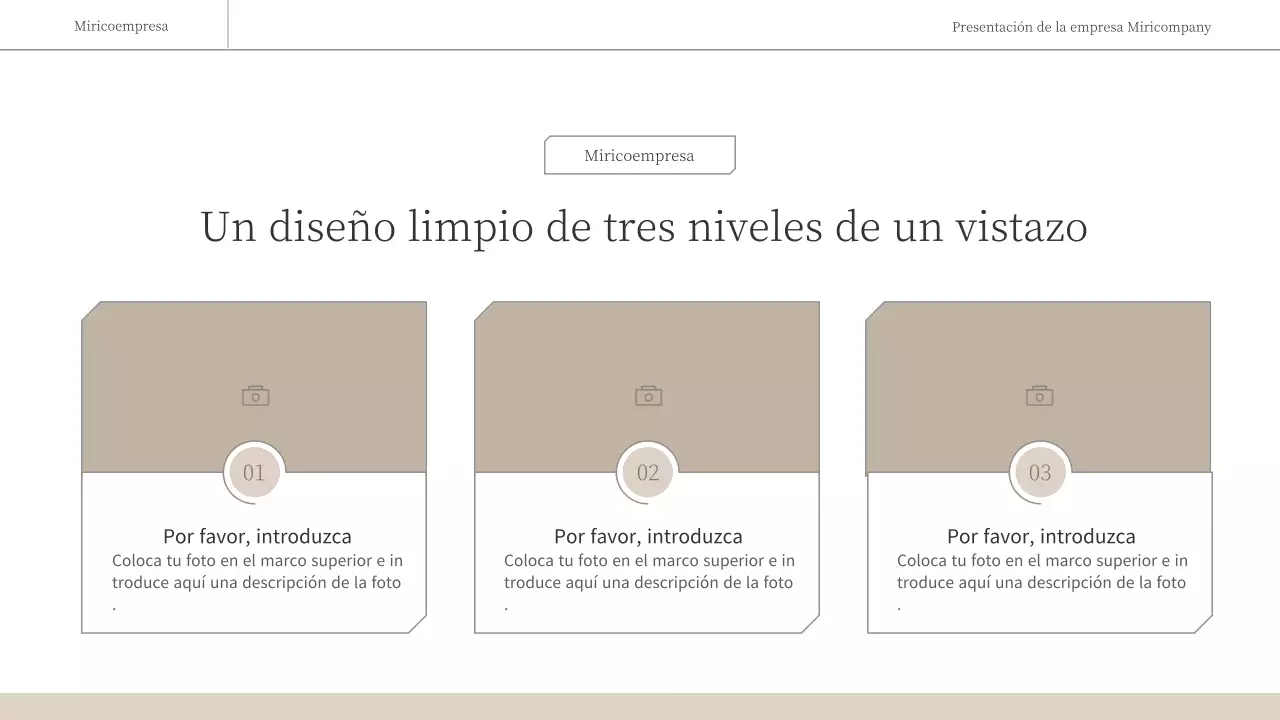Select the circular 02 number badge
Viewport: 1280px width, 720px height.
tap(647, 472)
